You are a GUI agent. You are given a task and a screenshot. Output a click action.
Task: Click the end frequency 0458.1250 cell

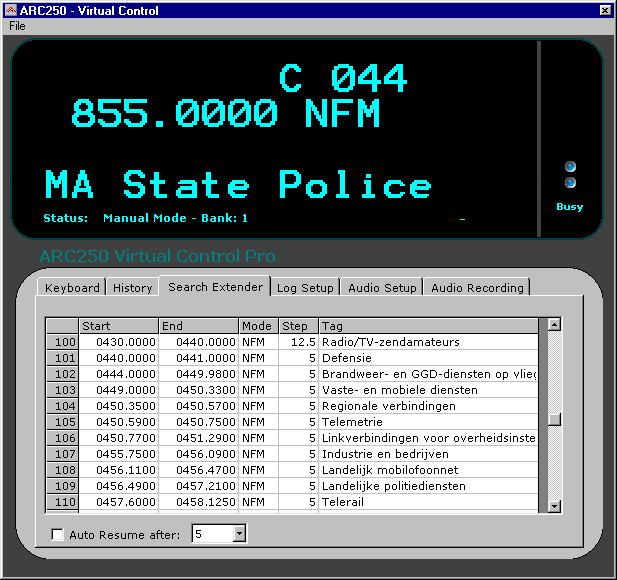(x=199, y=502)
